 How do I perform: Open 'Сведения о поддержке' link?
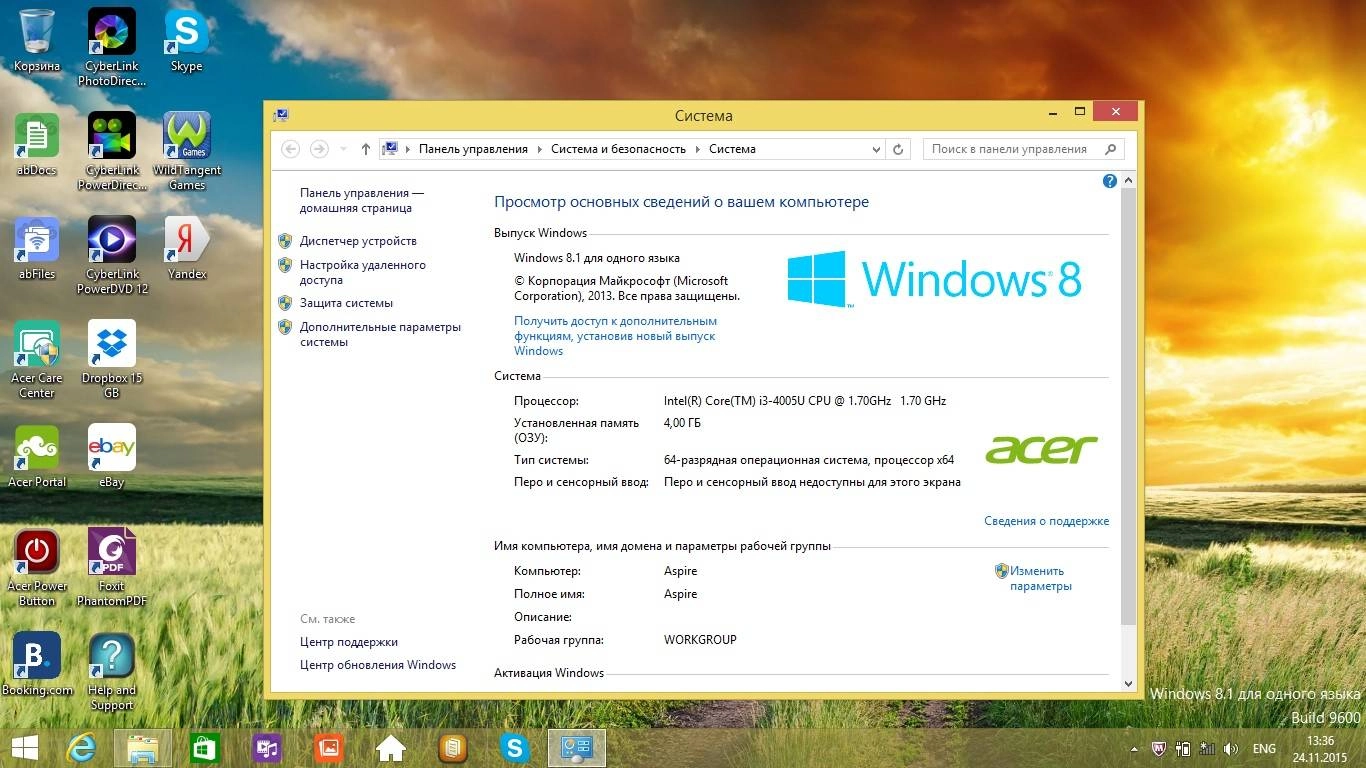click(x=1046, y=521)
